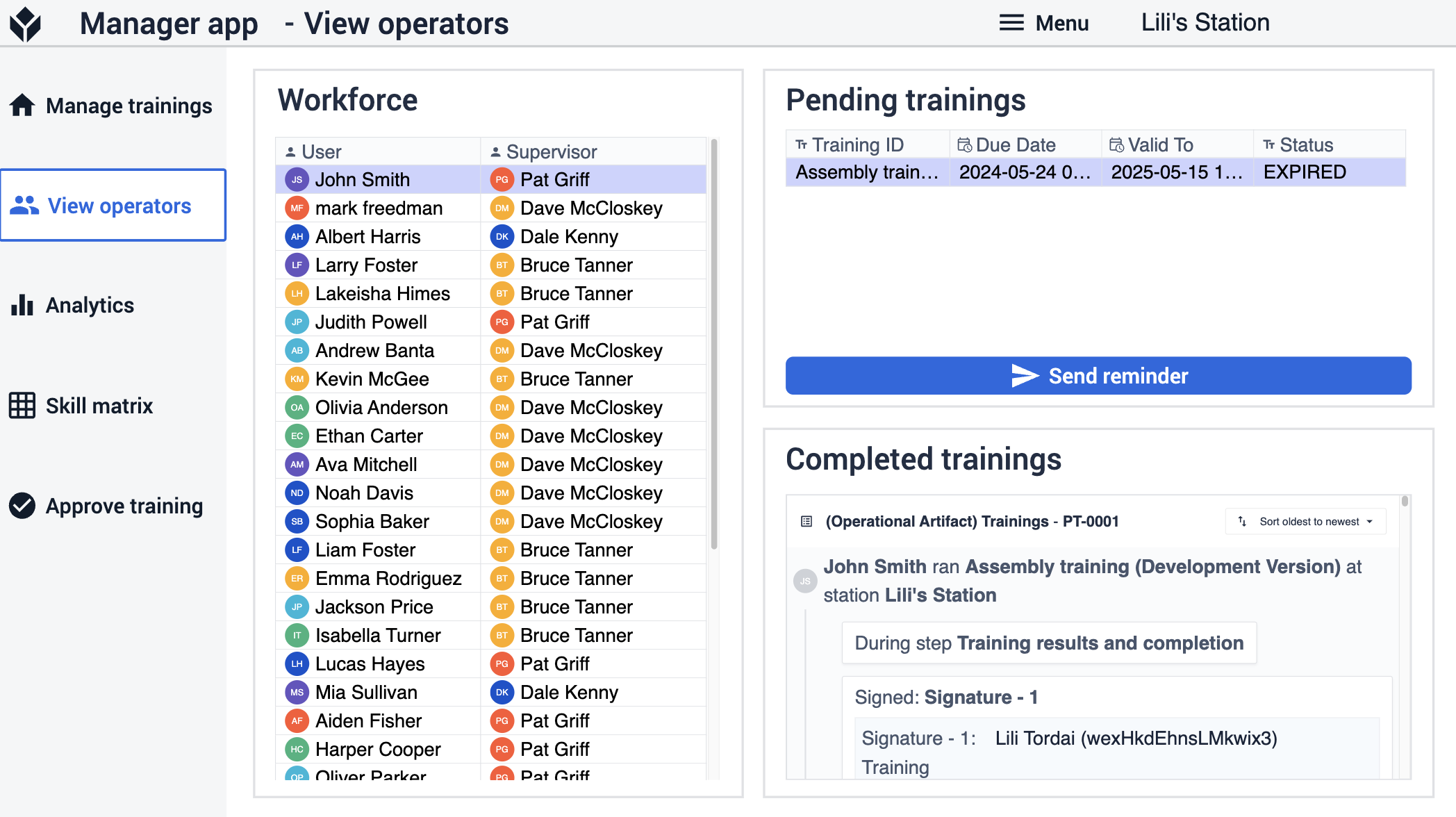Select the Assembly training pending row
1456x817 pixels.
[1095, 172]
